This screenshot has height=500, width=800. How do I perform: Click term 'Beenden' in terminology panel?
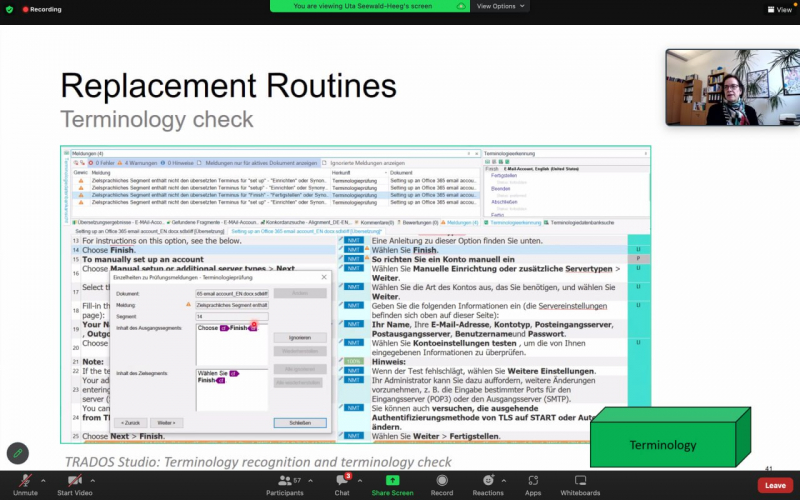(501, 189)
